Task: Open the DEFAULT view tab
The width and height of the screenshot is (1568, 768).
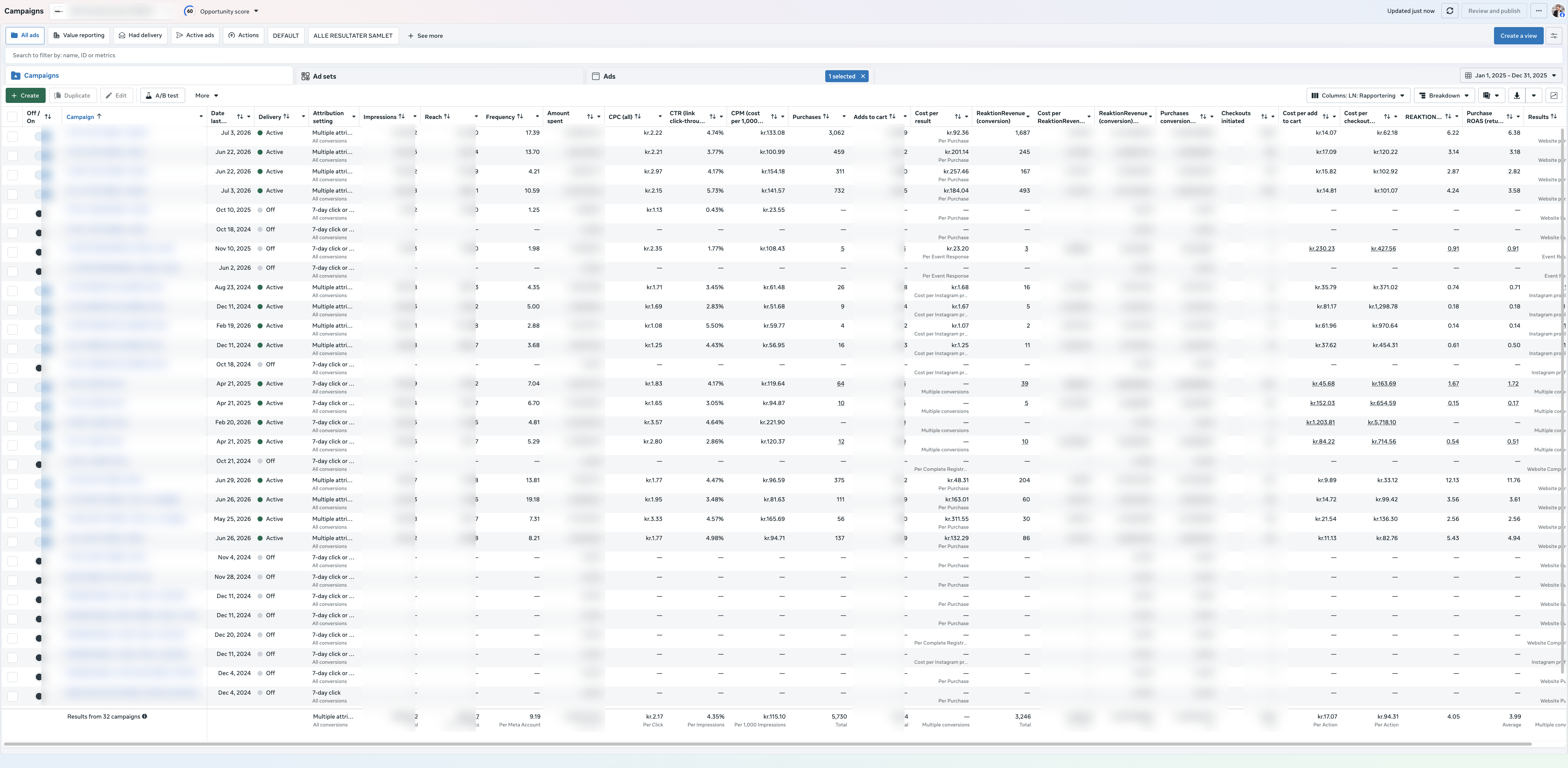Action: tap(286, 36)
